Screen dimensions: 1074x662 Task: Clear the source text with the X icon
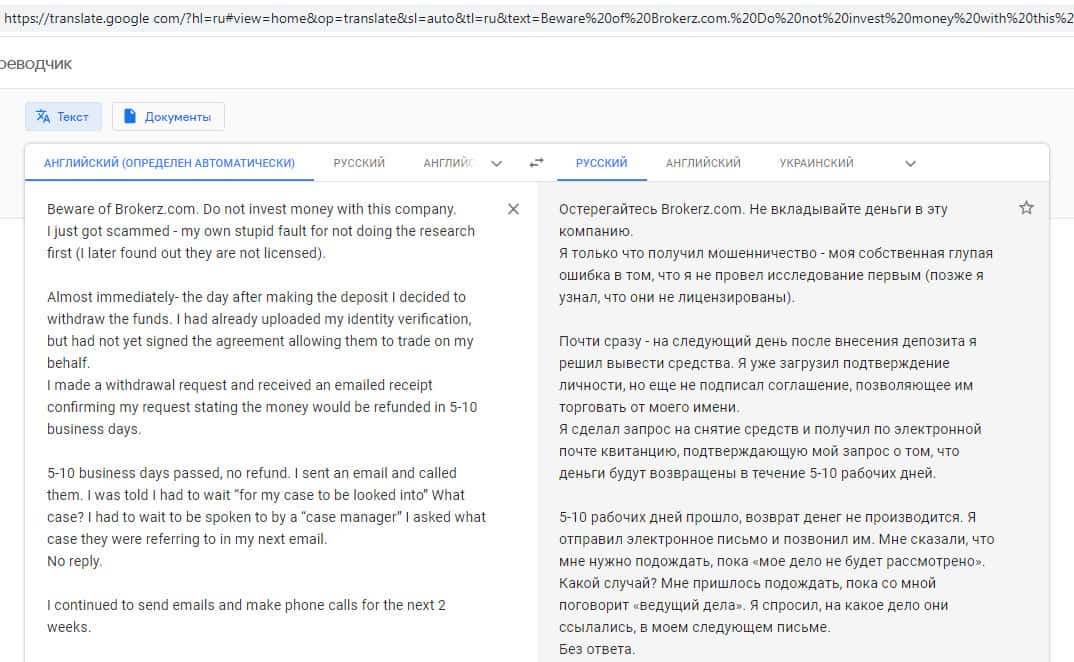click(513, 209)
